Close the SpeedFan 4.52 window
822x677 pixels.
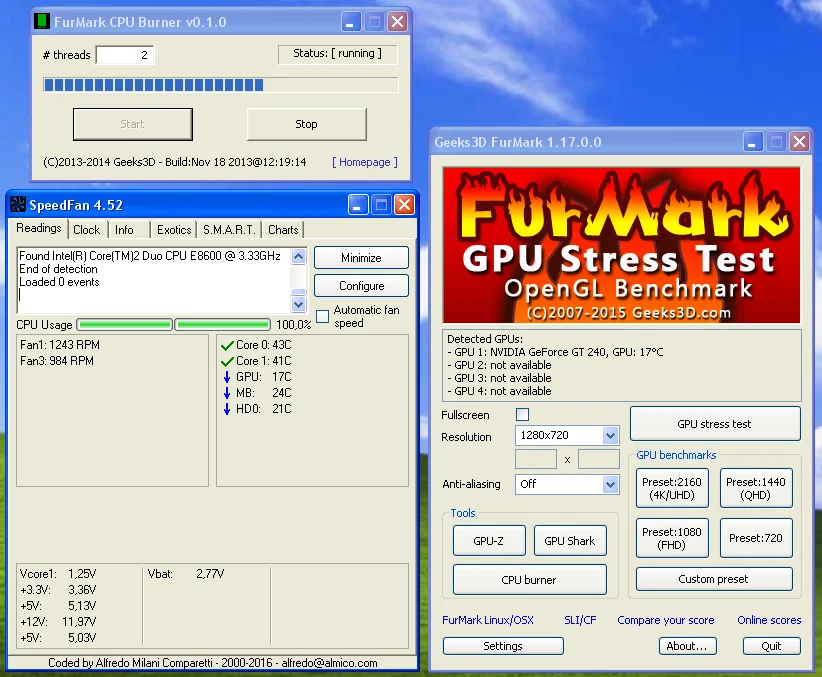pyautogui.click(x=404, y=205)
